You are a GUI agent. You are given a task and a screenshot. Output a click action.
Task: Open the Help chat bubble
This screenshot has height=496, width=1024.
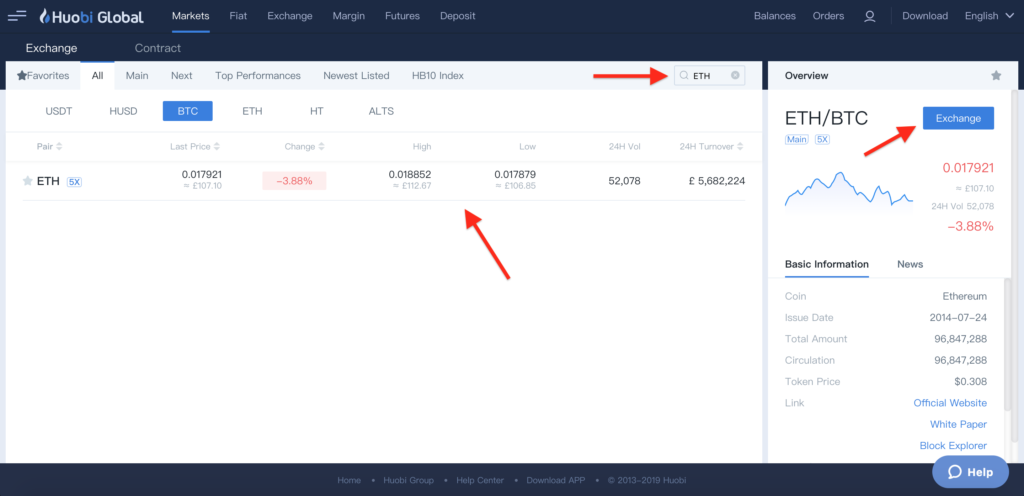pos(970,472)
